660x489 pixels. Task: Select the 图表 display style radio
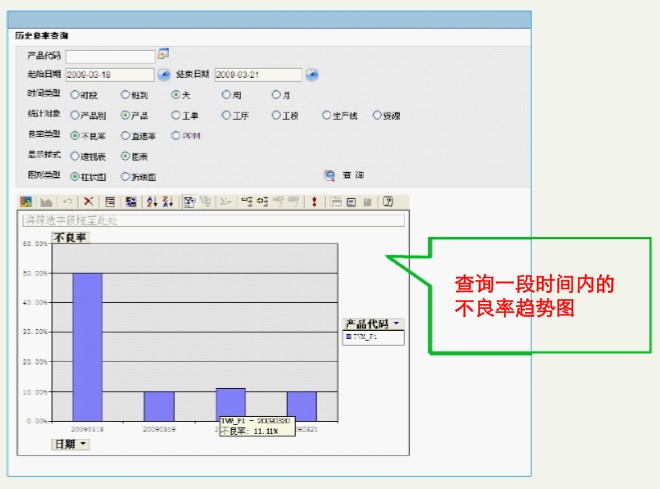[125, 156]
